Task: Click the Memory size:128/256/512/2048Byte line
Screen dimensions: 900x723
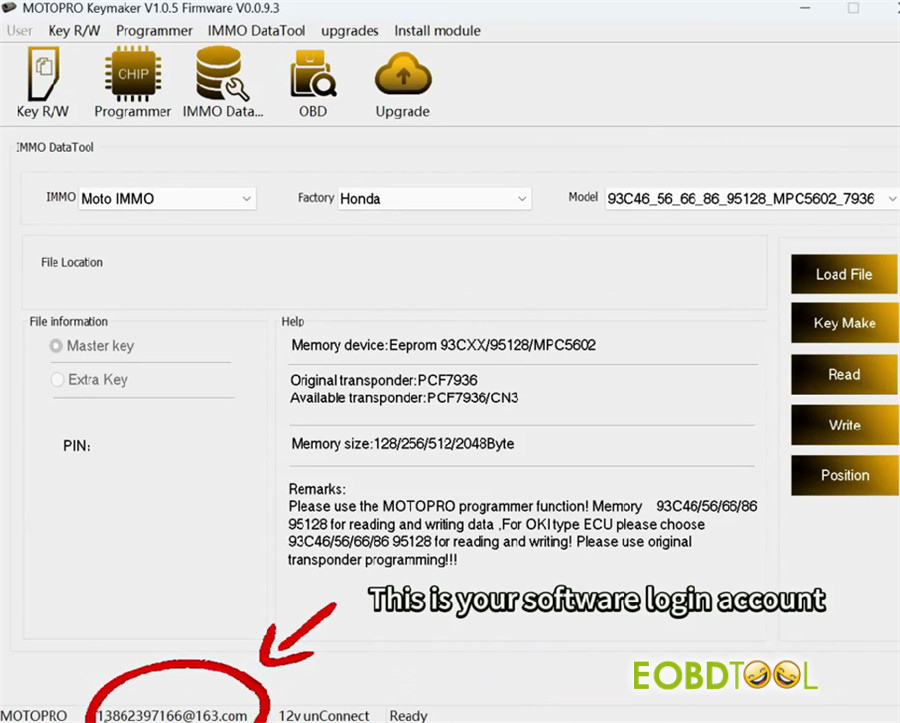Action: click(x=403, y=444)
